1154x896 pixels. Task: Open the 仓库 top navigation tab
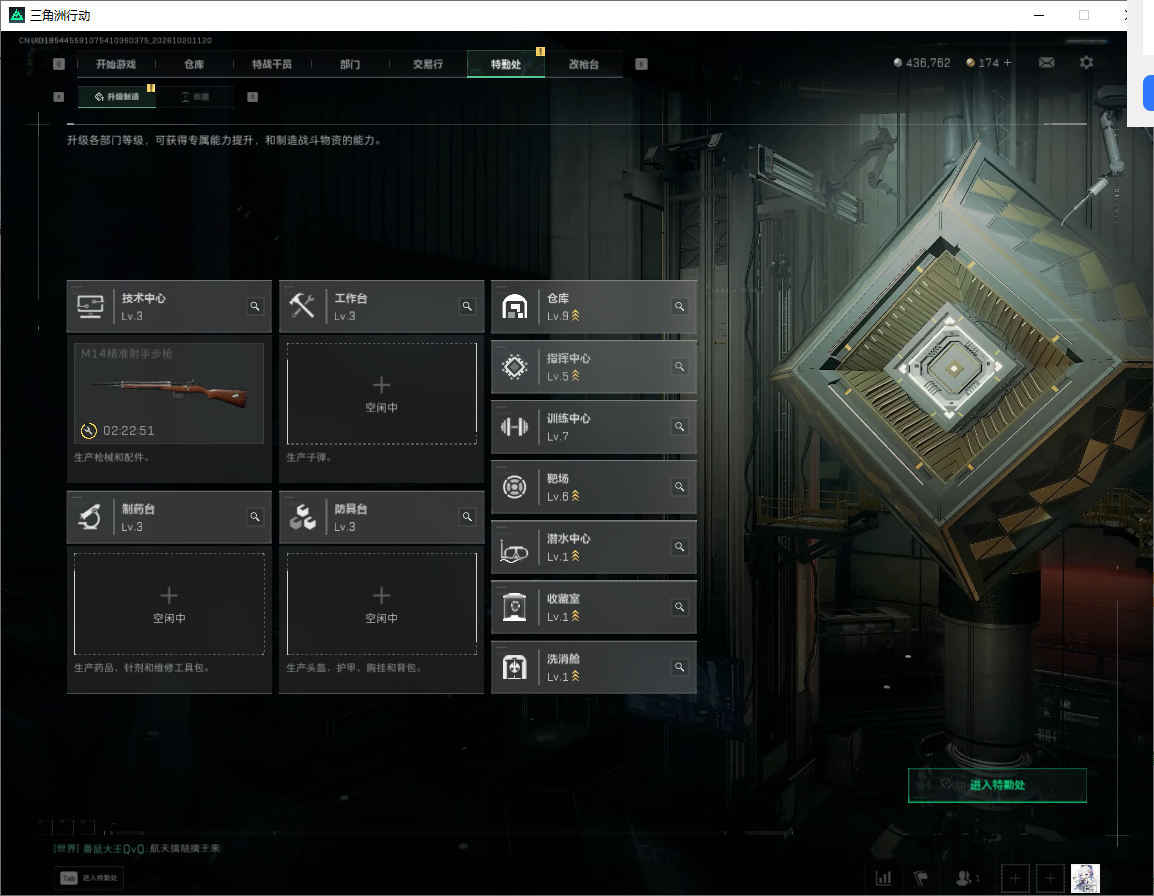pos(194,64)
